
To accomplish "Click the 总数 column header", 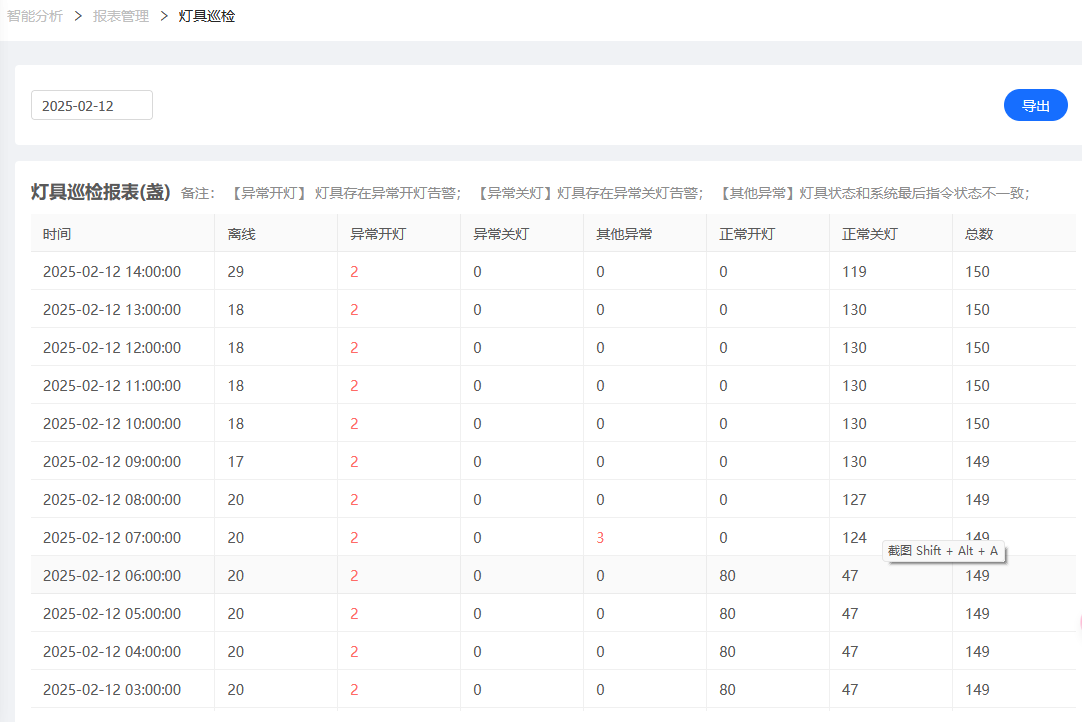I will point(979,234).
